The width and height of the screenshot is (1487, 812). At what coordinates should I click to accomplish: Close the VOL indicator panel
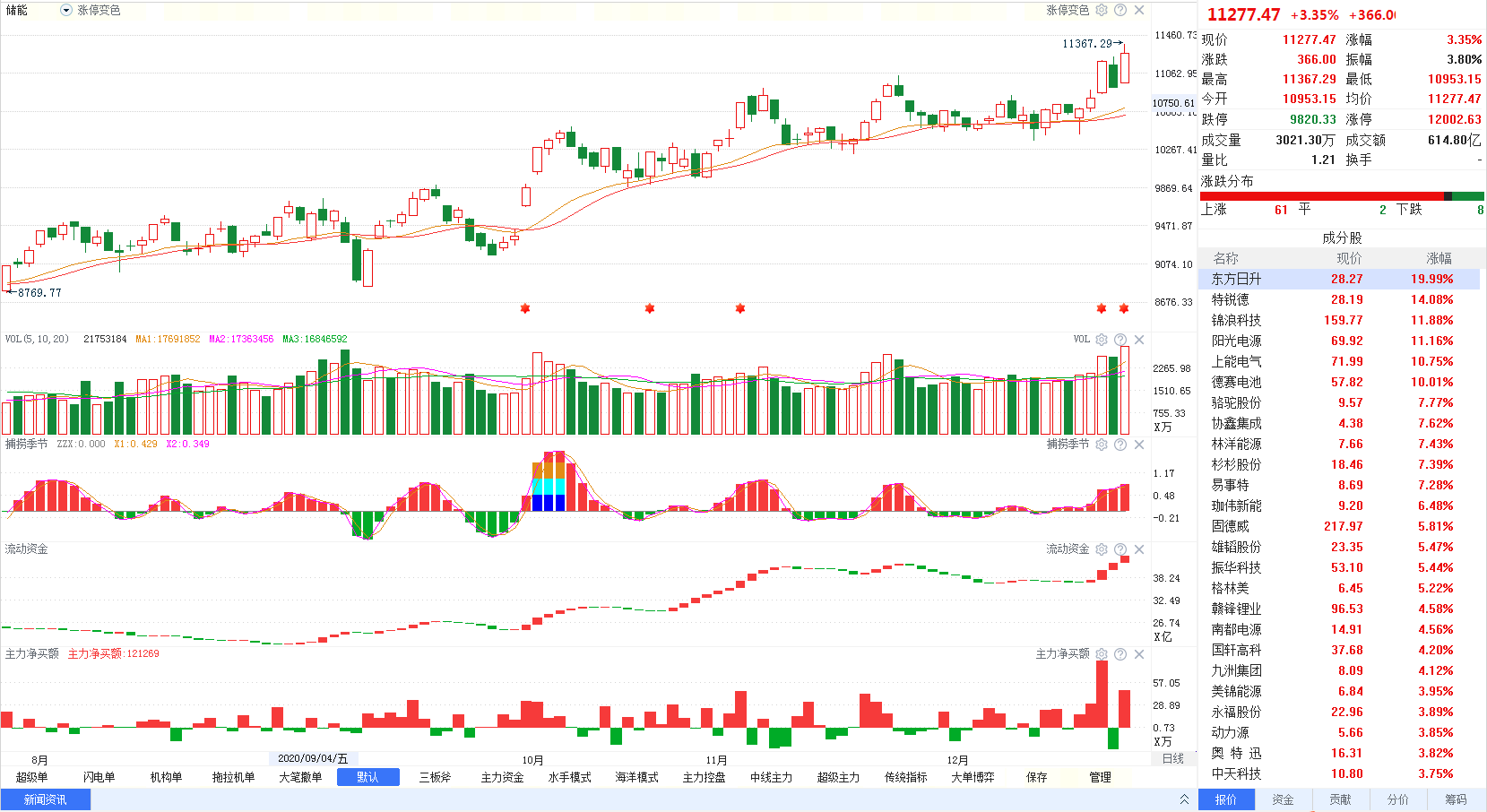pyautogui.click(x=1139, y=340)
